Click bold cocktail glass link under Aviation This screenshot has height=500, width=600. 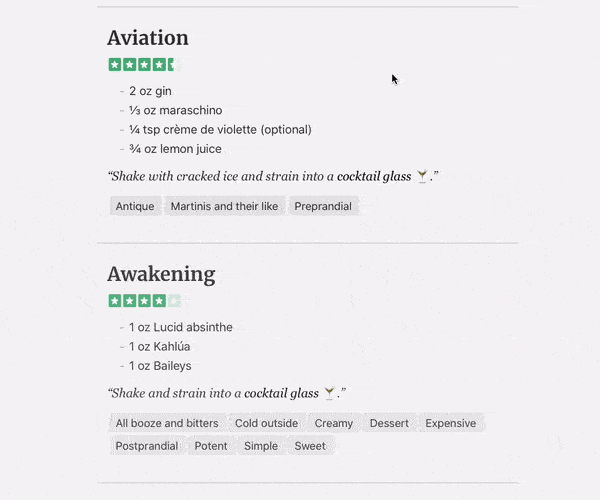pyautogui.click(x=374, y=176)
